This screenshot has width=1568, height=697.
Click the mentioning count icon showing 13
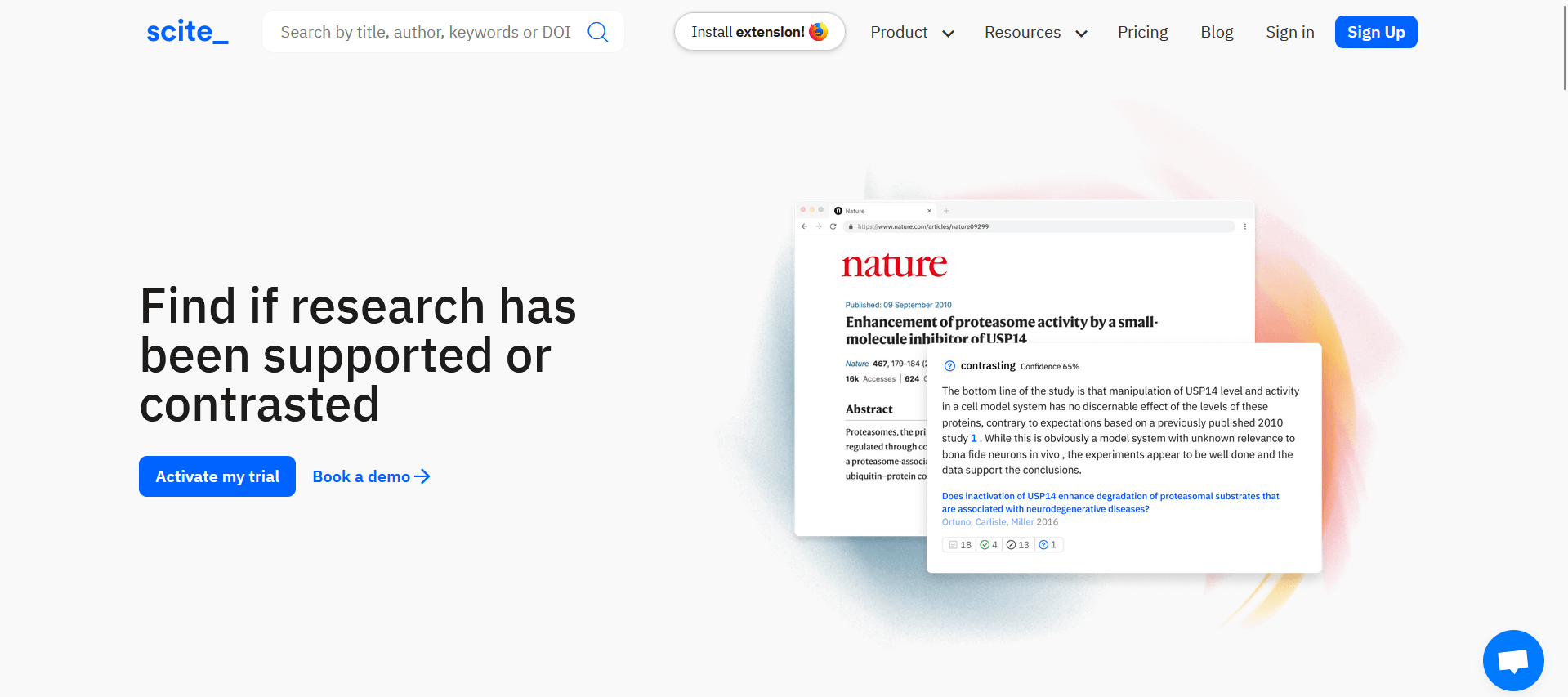(x=1011, y=545)
